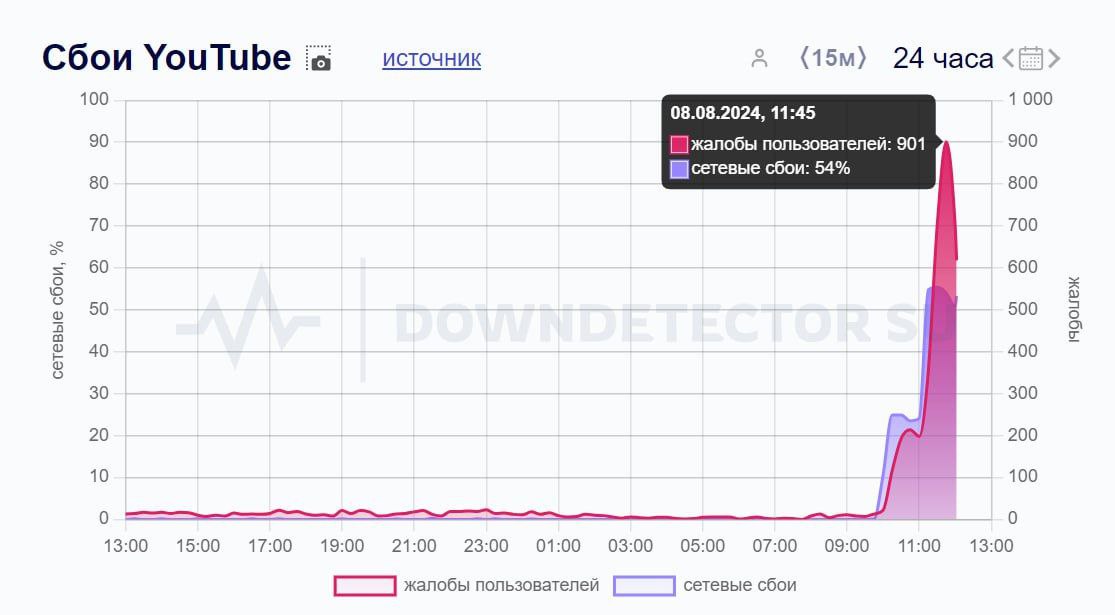The width and height of the screenshot is (1115, 615).
Task: Decrease interval with left bracket beside 15м
Action: [803, 58]
